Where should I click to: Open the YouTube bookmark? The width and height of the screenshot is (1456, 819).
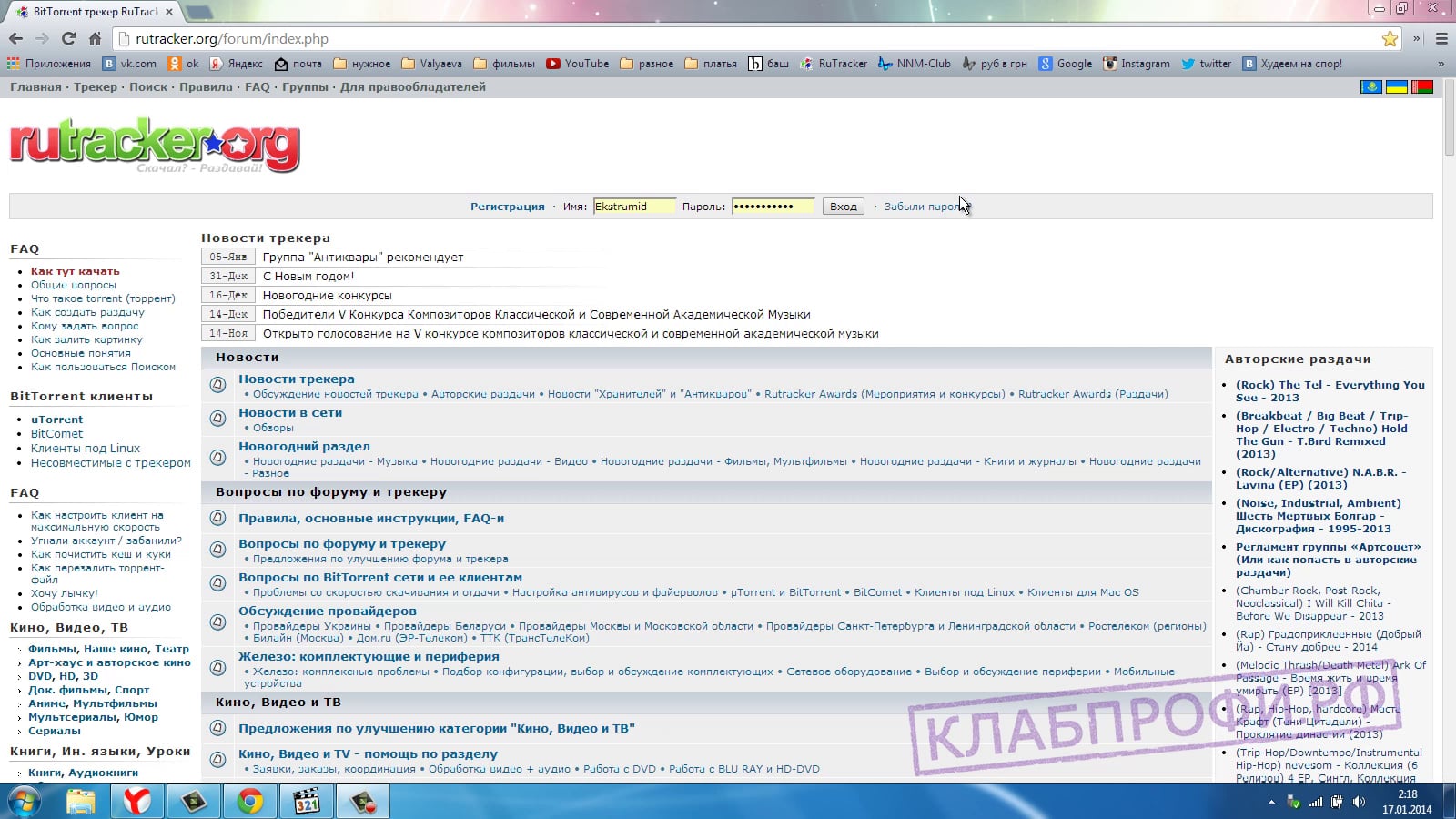point(578,64)
